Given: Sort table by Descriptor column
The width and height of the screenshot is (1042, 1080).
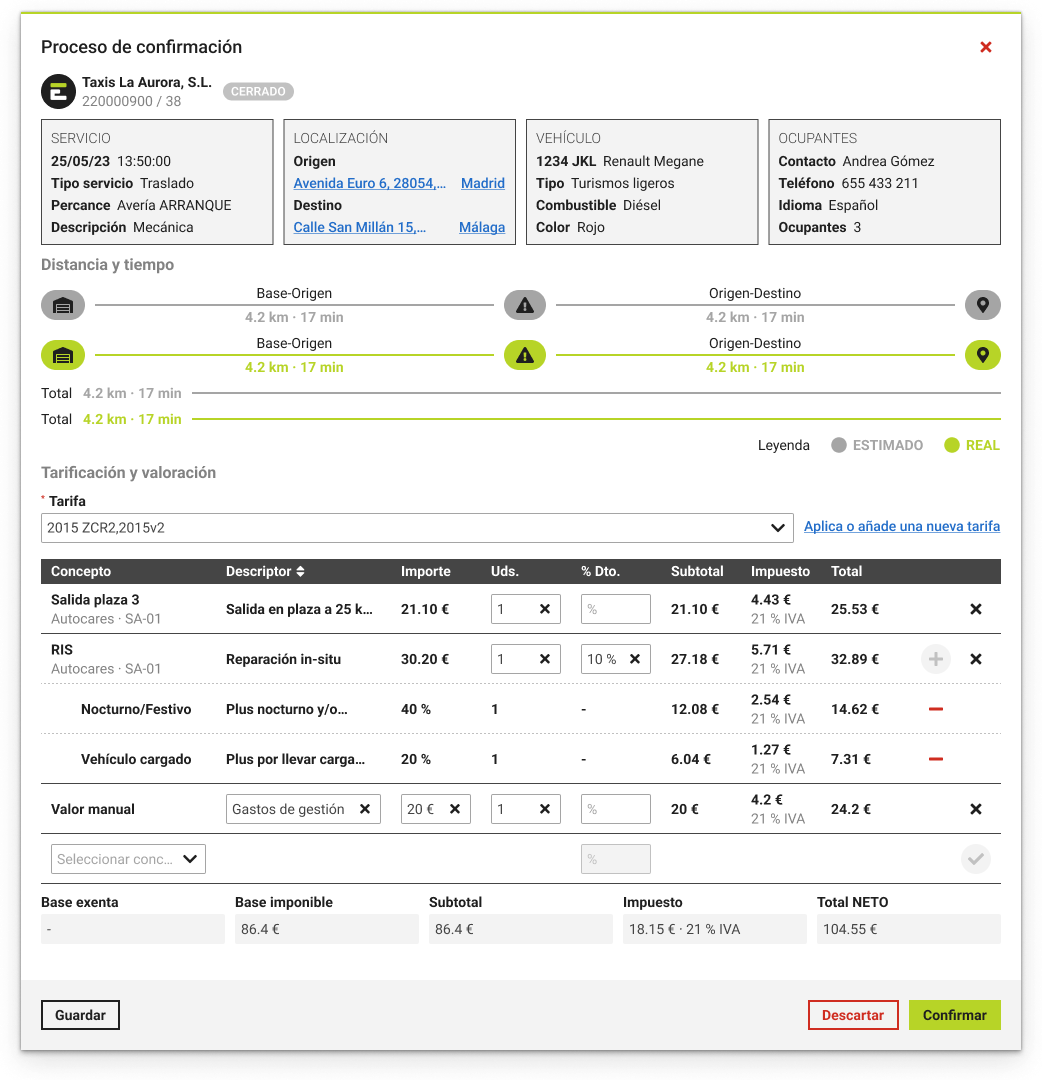Looking at the screenshot, I should click(x=265, y=571).
